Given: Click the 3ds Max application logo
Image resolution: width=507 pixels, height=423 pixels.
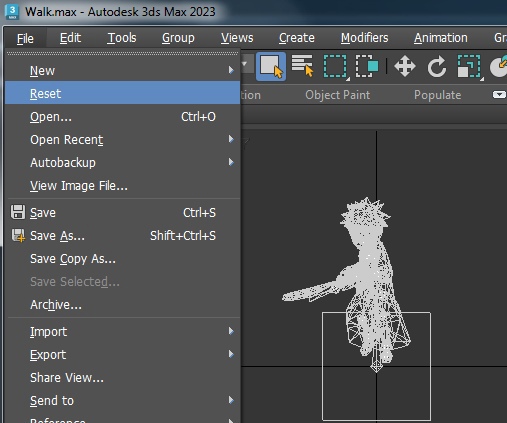Looking at the screenshot, I should (x=12, y=12).
